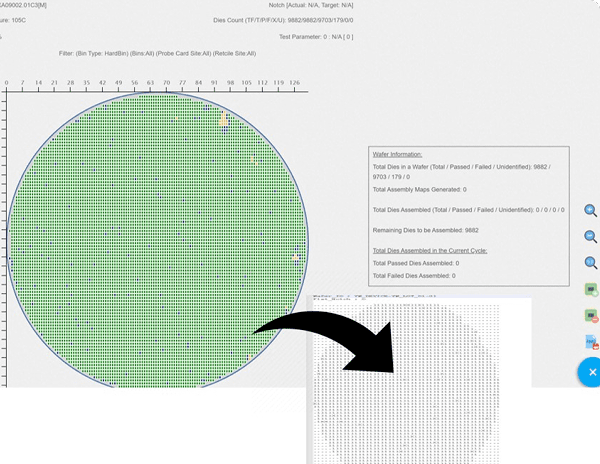The image size is (600, 464).
Task: Click the export map file icon
Action: [591, 342]
